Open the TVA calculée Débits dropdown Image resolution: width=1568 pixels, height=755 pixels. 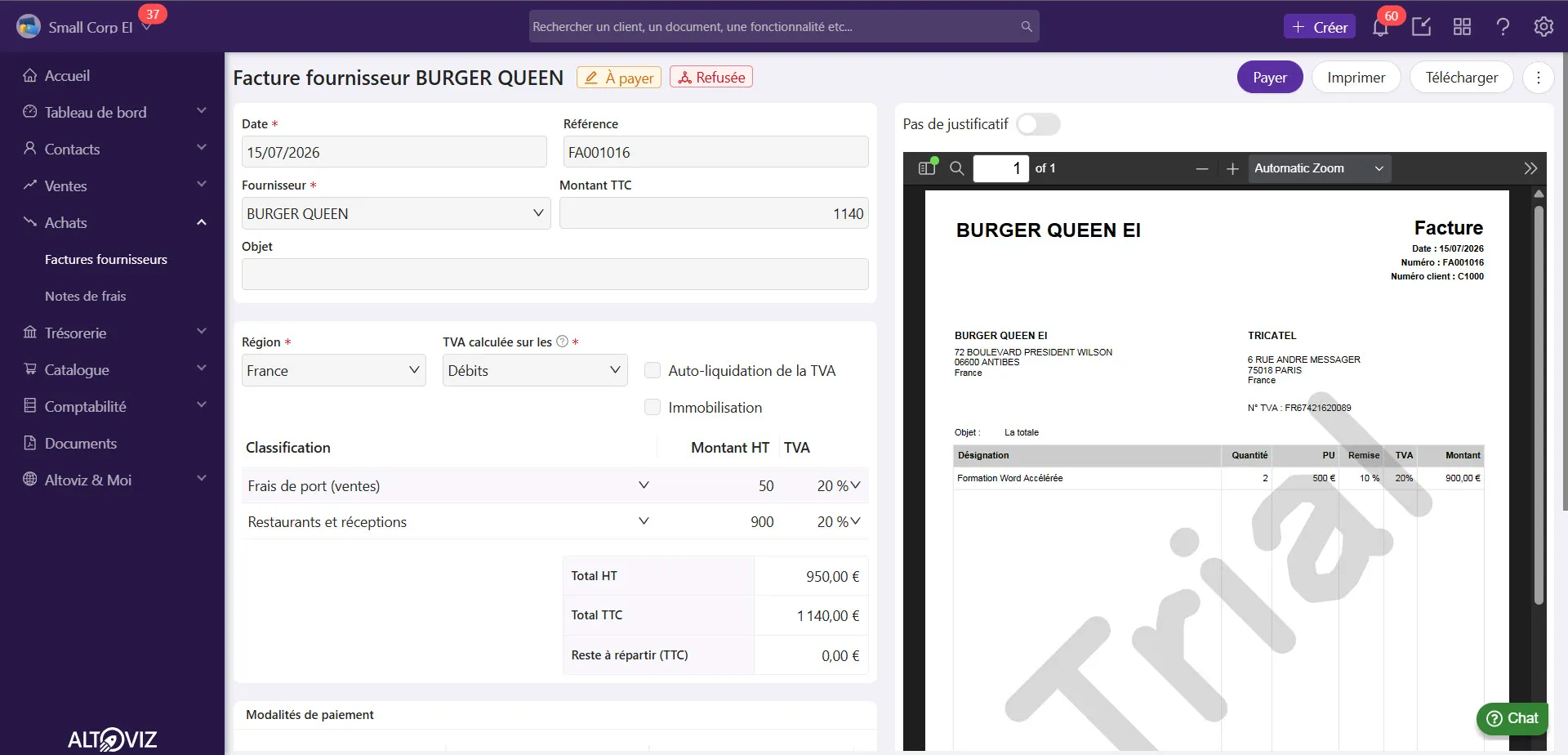click(x=535, y=370)
